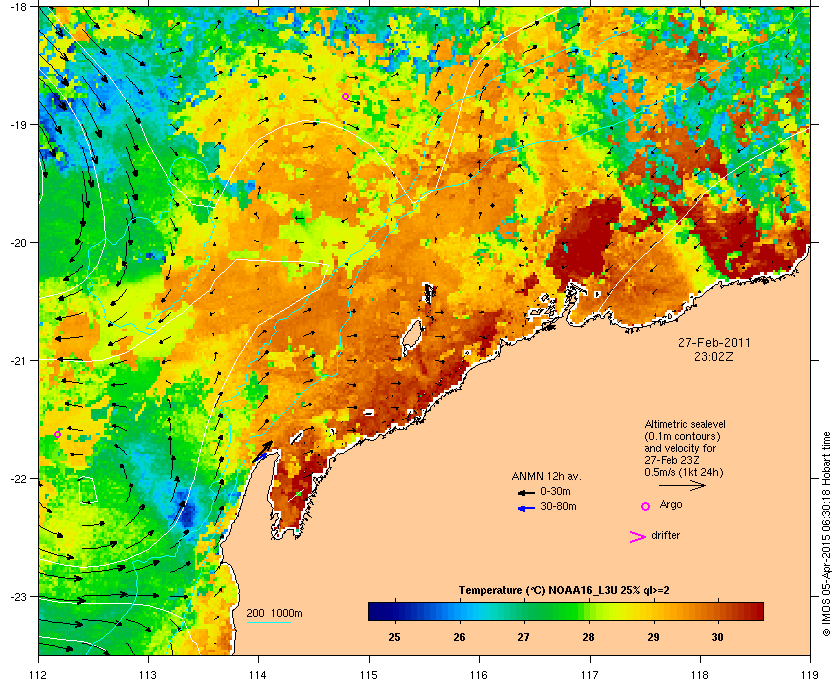840x680 pixels.
Task: Click the date label 27-Feb-2011
Action: pyautogui.click(x=714, y=342)
